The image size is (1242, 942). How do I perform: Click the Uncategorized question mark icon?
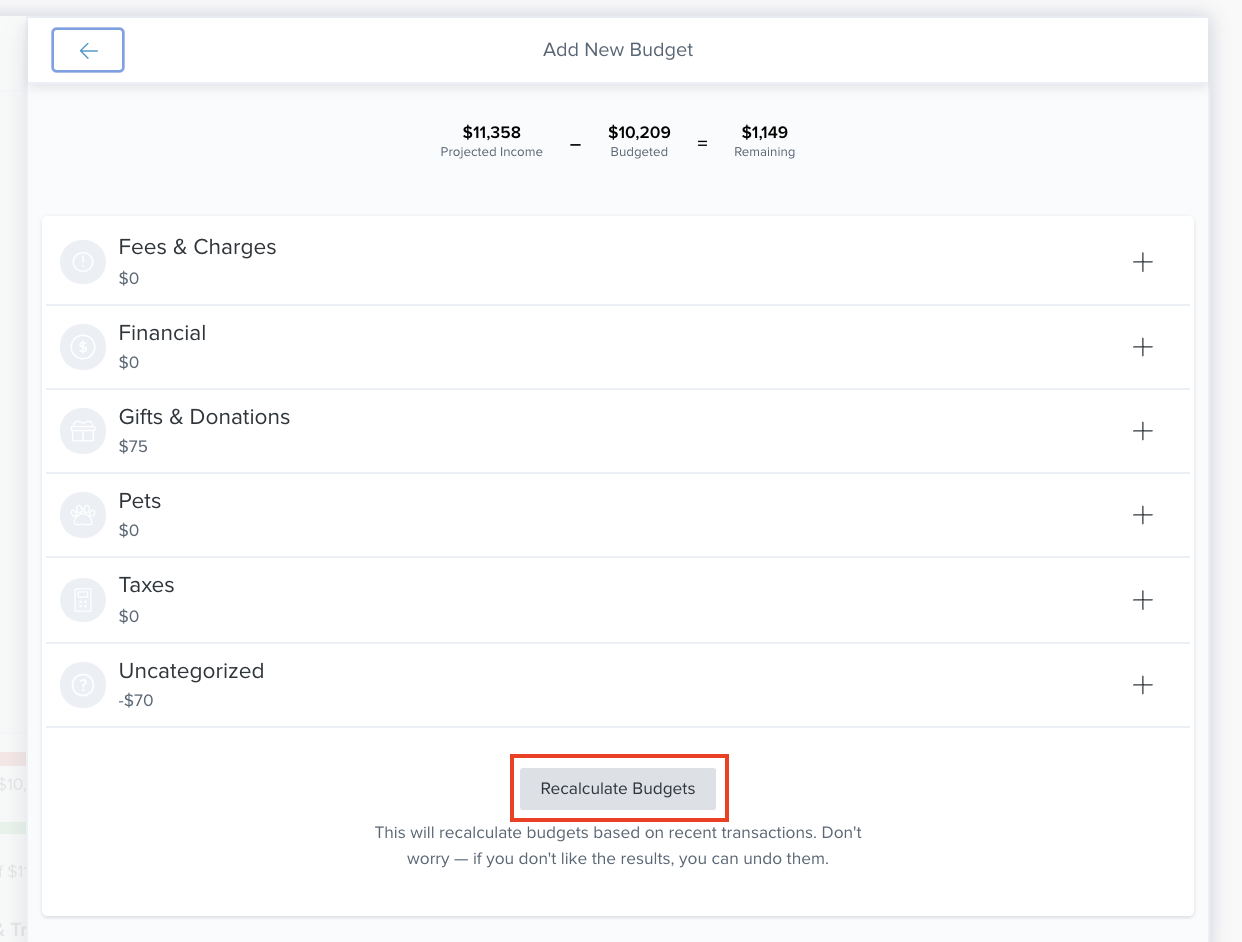(83, 685)
